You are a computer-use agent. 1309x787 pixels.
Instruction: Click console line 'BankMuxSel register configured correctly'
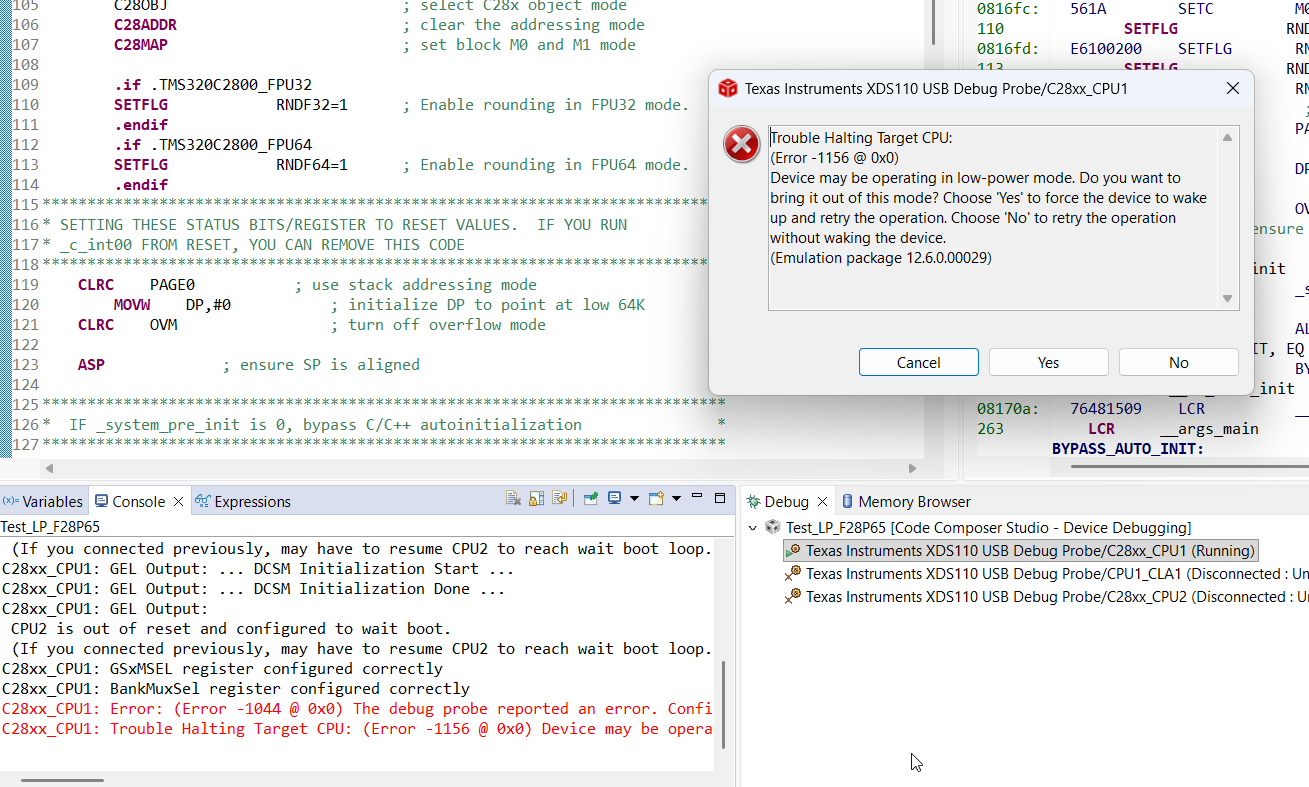point(236,688)
